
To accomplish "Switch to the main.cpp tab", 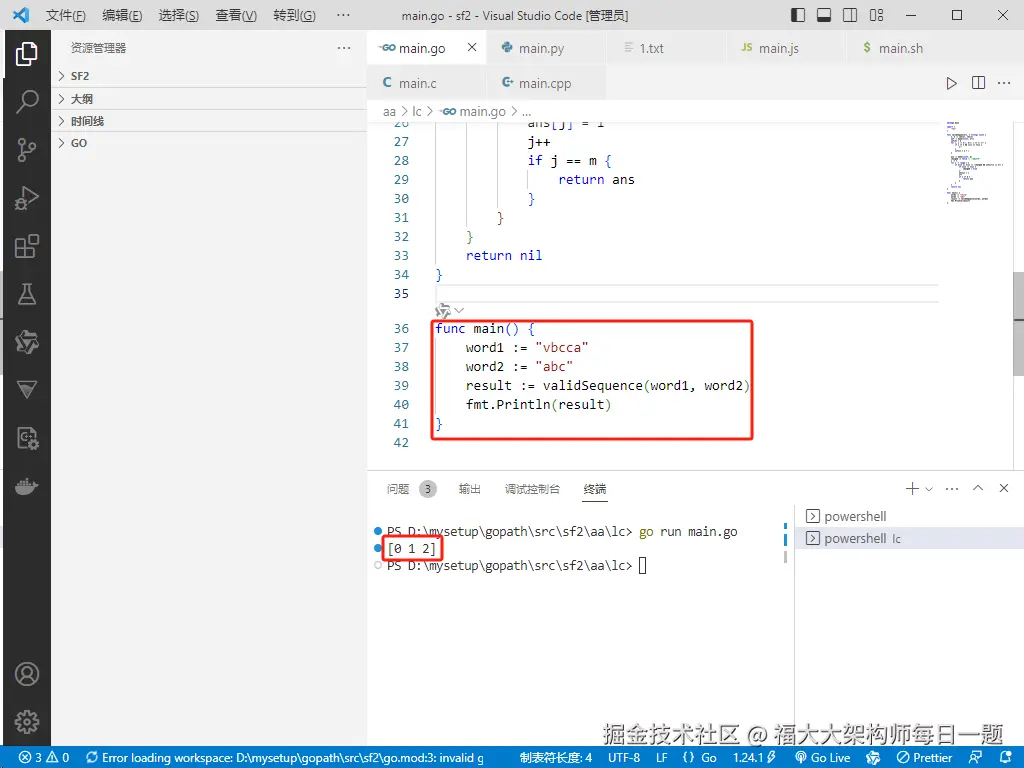I will tap(546, 83).
